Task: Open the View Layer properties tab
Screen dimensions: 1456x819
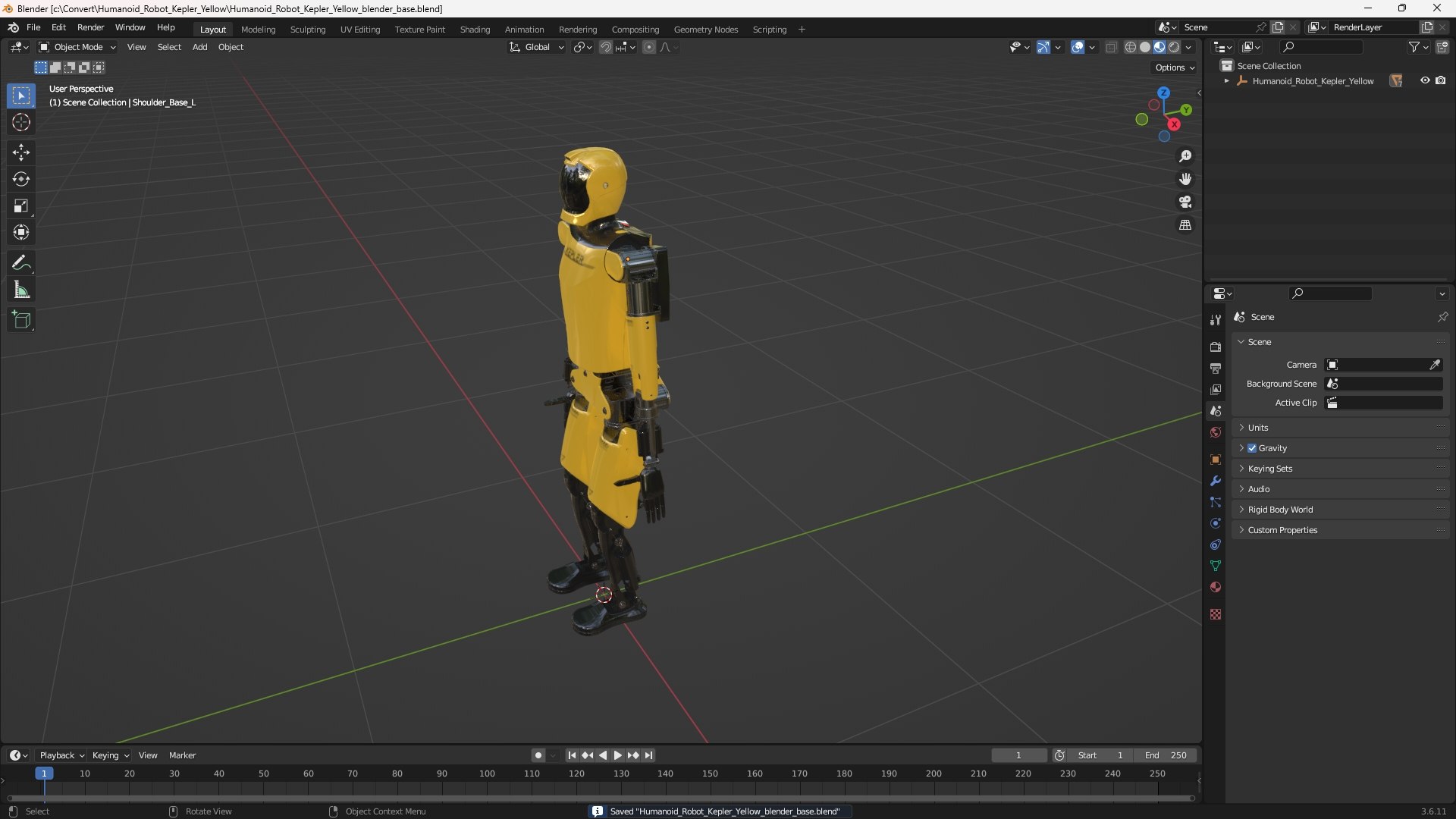Action: [x=1216, y=389]
